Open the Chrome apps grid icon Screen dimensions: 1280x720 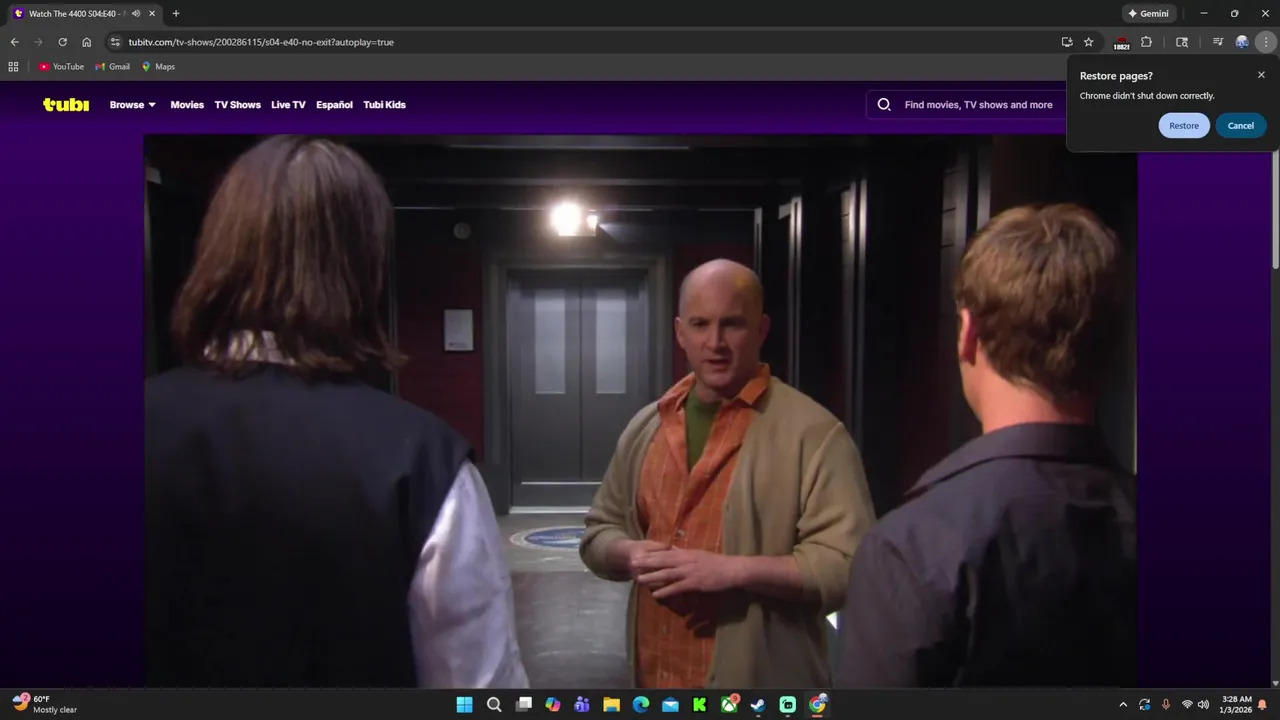click(13, 66)
